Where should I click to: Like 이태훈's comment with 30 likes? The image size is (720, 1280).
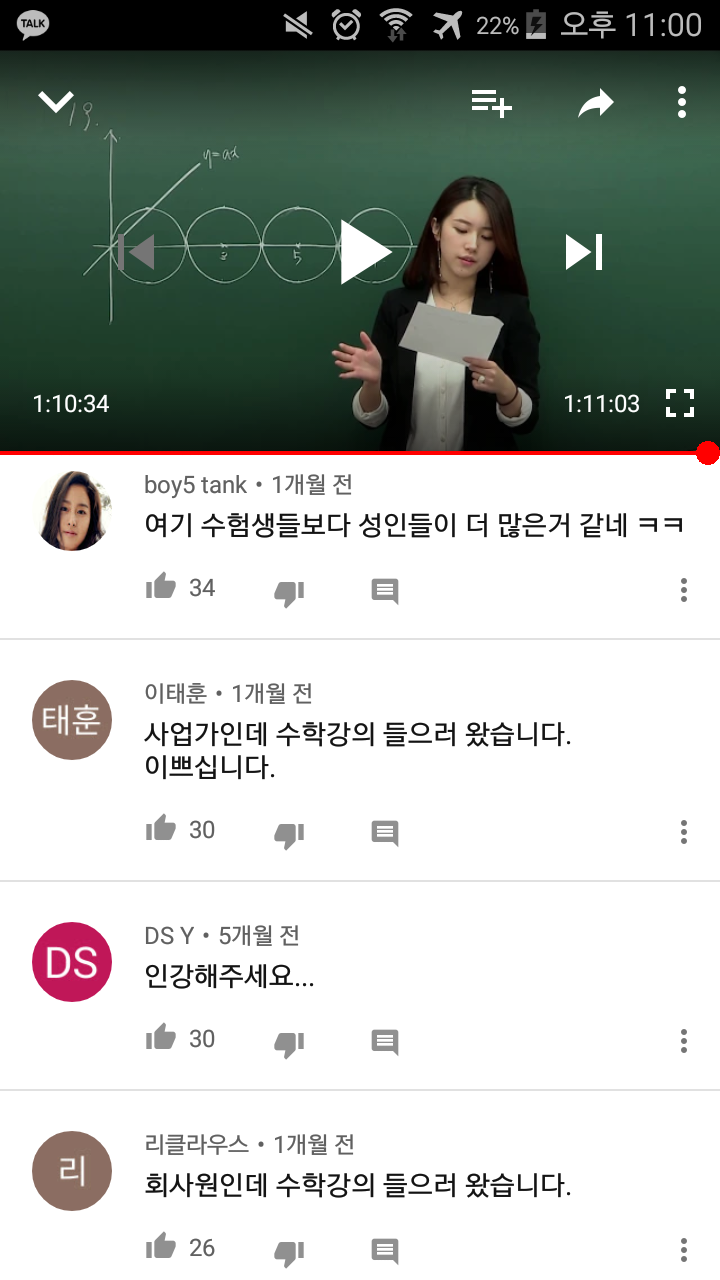click(161, 829)
